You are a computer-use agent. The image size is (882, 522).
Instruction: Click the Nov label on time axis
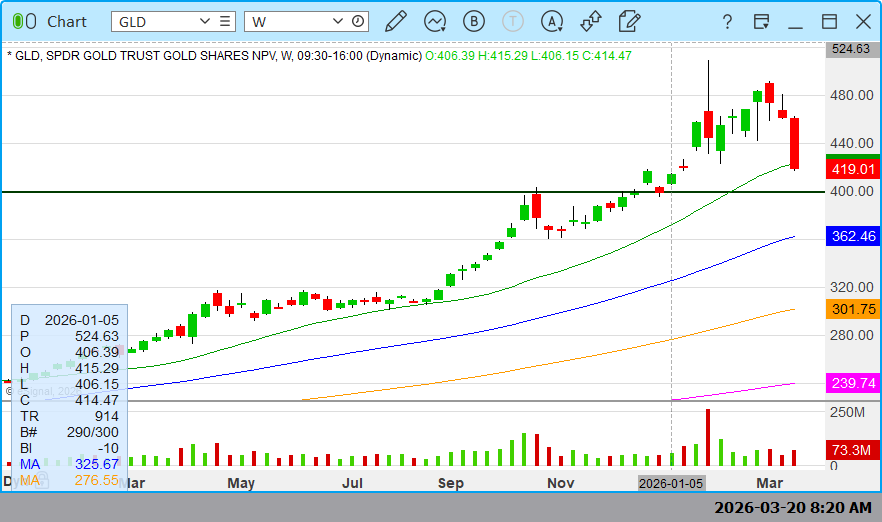click(561, 483)
